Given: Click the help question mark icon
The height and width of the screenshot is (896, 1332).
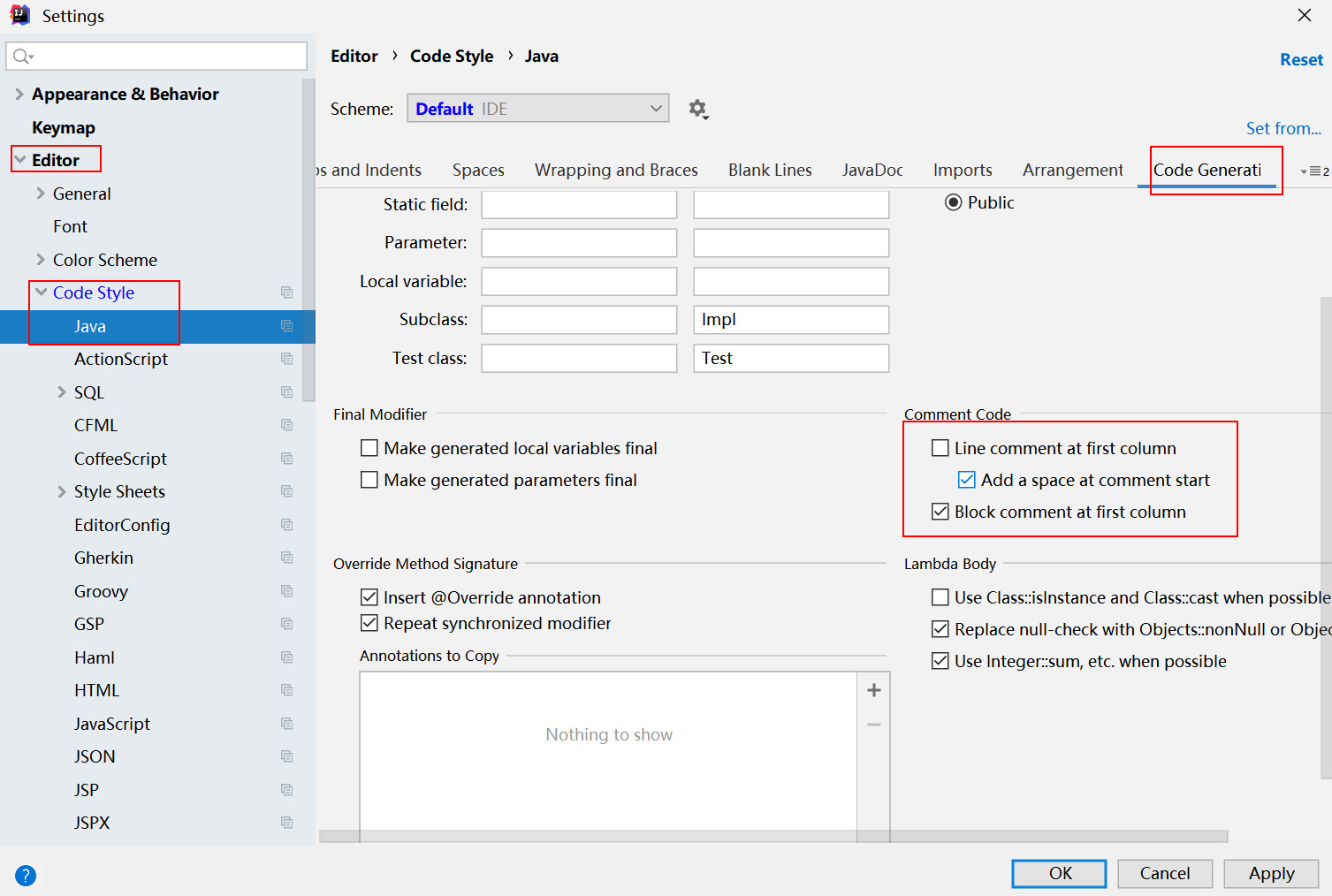Looking at the screenshot, I should pos(26,876).
